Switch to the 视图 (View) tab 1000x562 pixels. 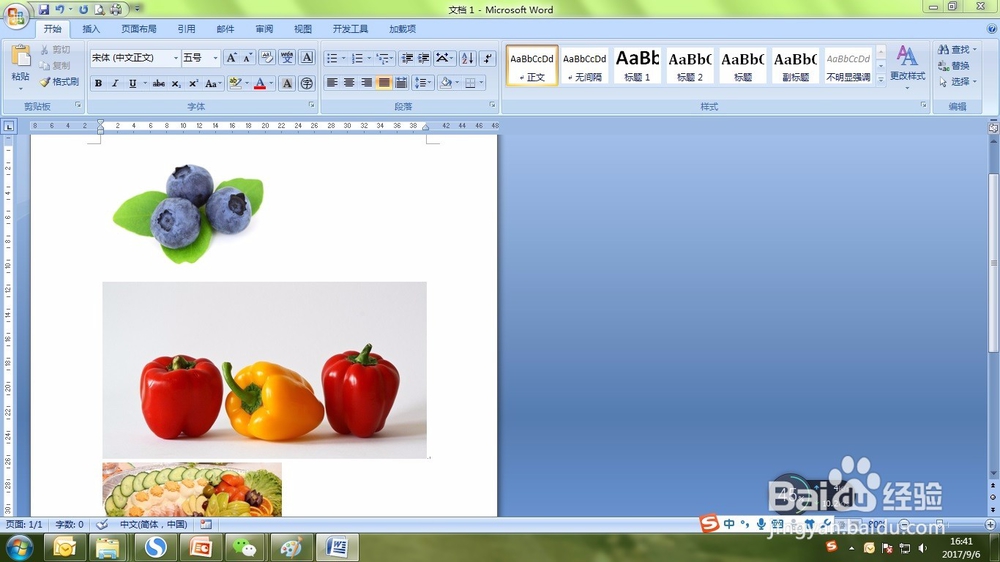tap(303, 29)
